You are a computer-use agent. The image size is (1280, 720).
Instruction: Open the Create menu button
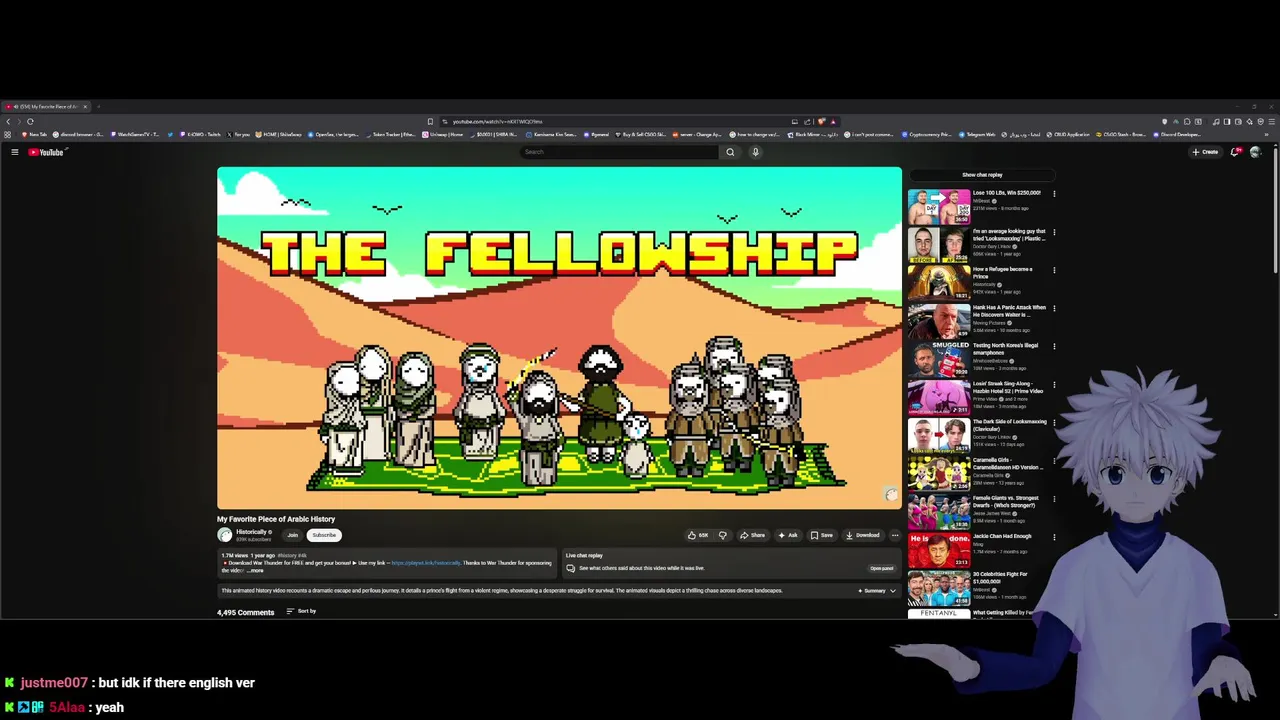pyautogui.click(x=1204, y=152)
